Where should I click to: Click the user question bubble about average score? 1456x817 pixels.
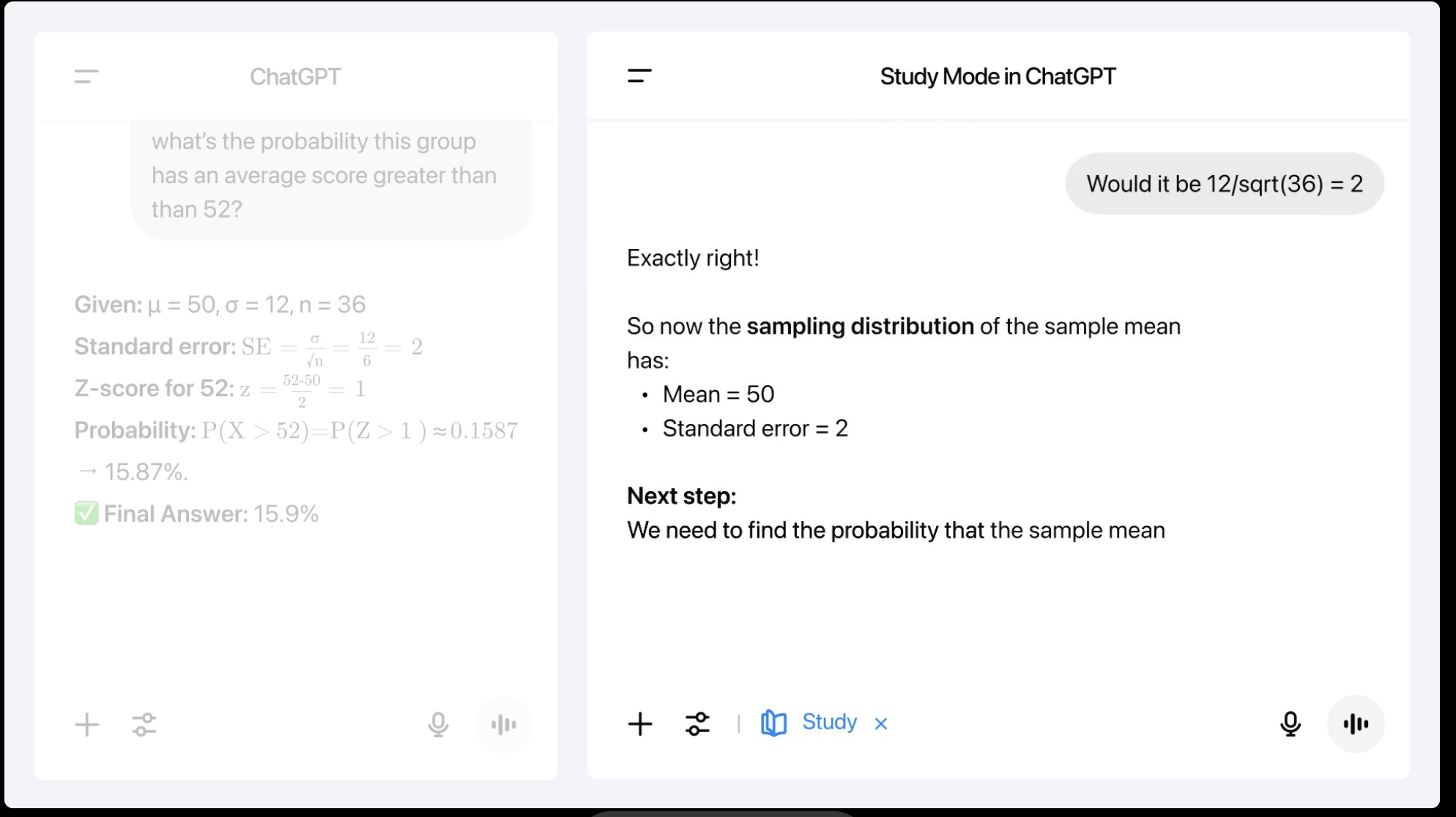click(332, 176)
